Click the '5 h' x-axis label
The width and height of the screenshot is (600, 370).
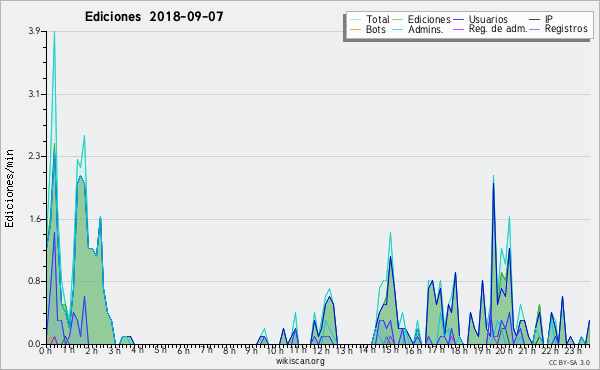[x=160, y=350]
